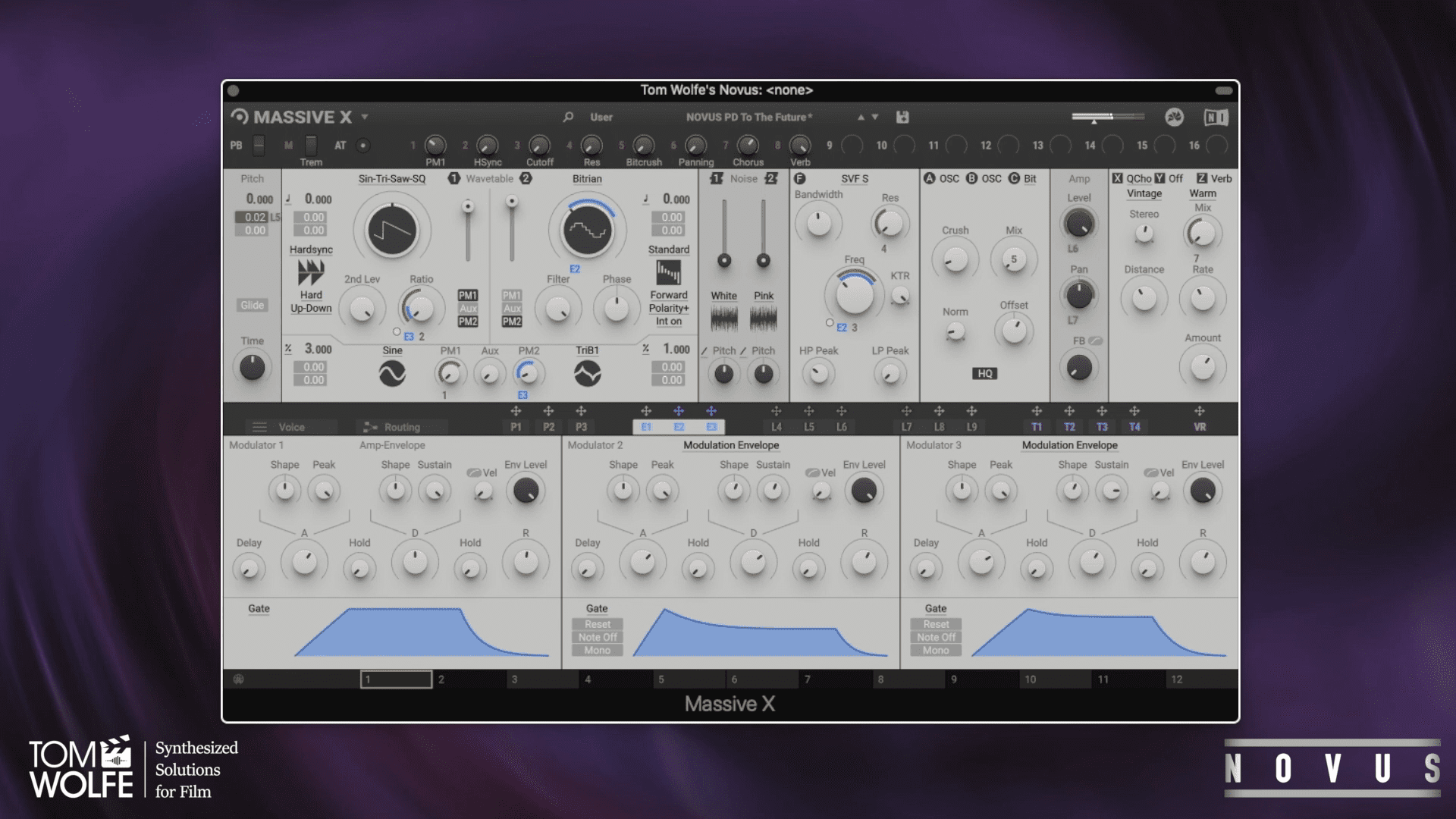
Task: Toggle the Vel switch in Modulator 2
Action: pyautogui.click(x=812, y=472)
